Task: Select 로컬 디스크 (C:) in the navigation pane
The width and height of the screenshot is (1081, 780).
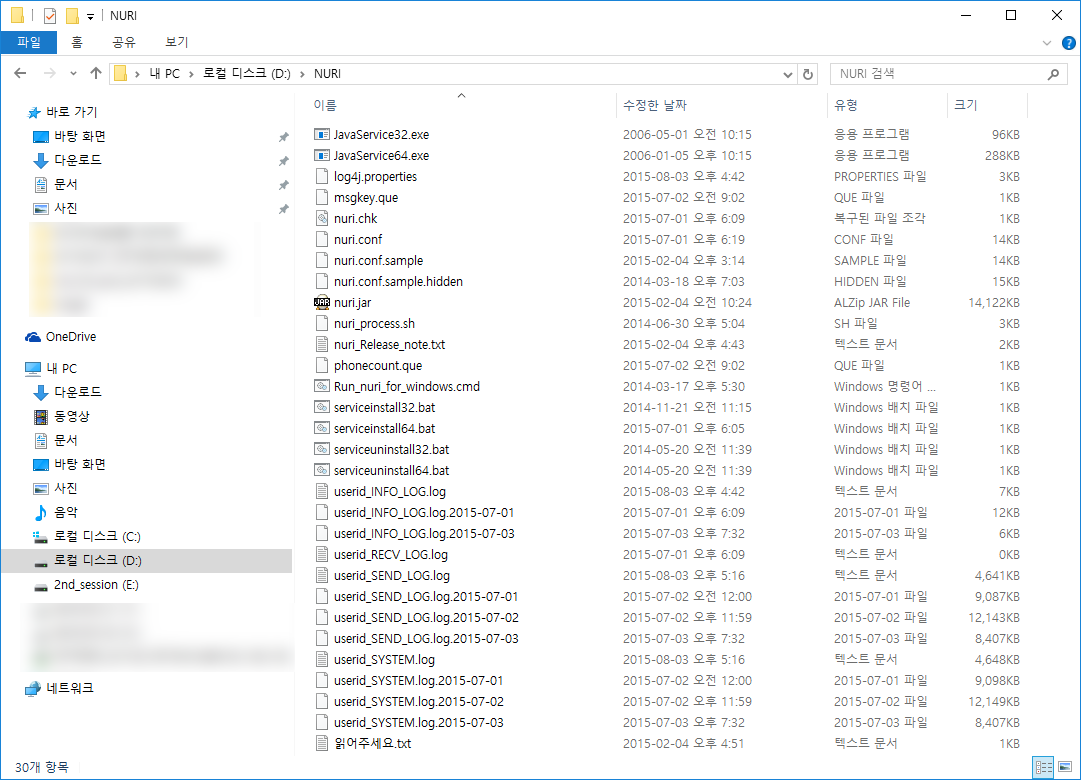Action: tap(97, 536)
